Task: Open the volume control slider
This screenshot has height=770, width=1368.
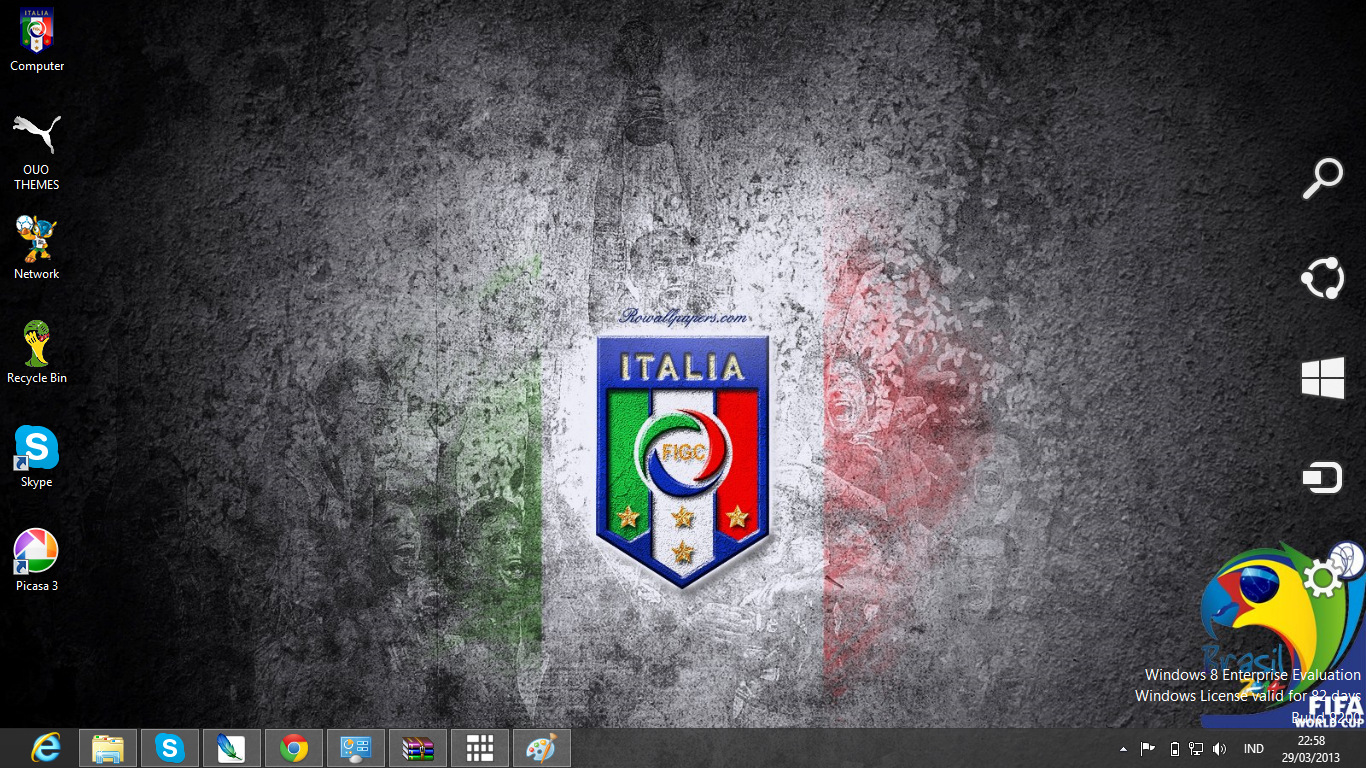Action: tap(1220, 747)
